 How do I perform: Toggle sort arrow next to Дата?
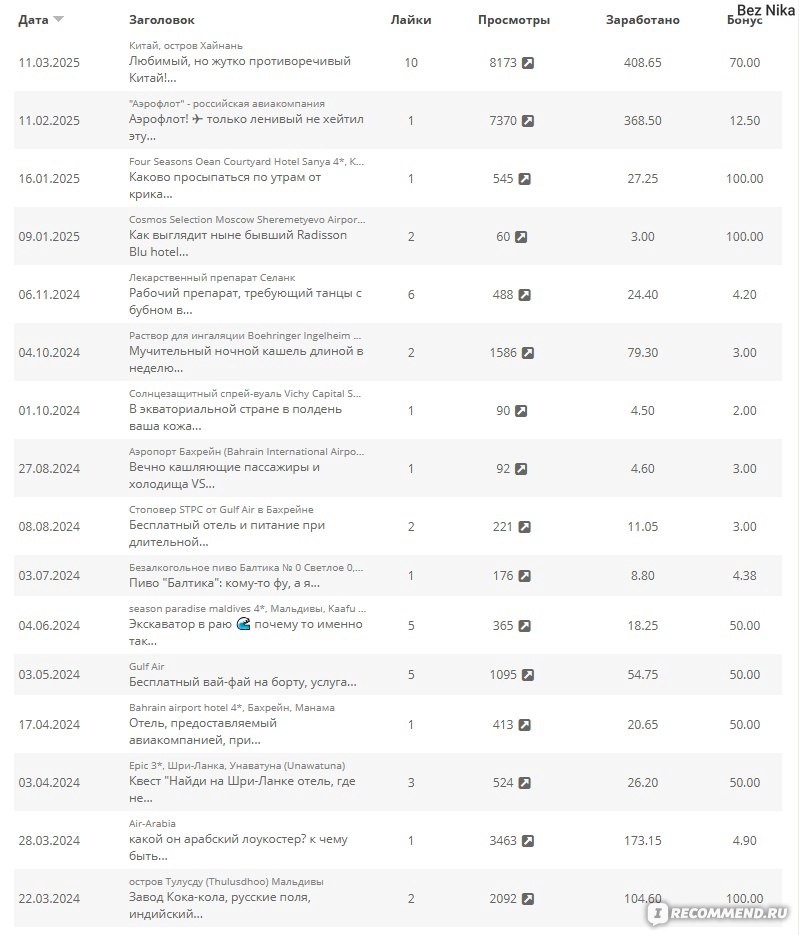coord(58,20)
